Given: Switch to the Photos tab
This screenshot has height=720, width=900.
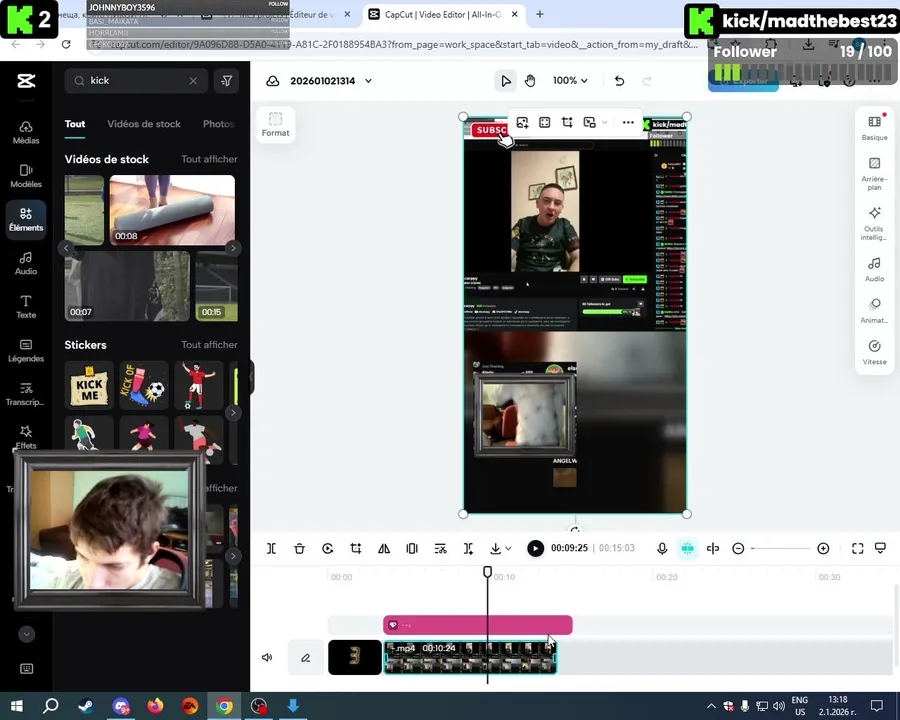Looking at the screenshot, I should click(x=219, y=124).
